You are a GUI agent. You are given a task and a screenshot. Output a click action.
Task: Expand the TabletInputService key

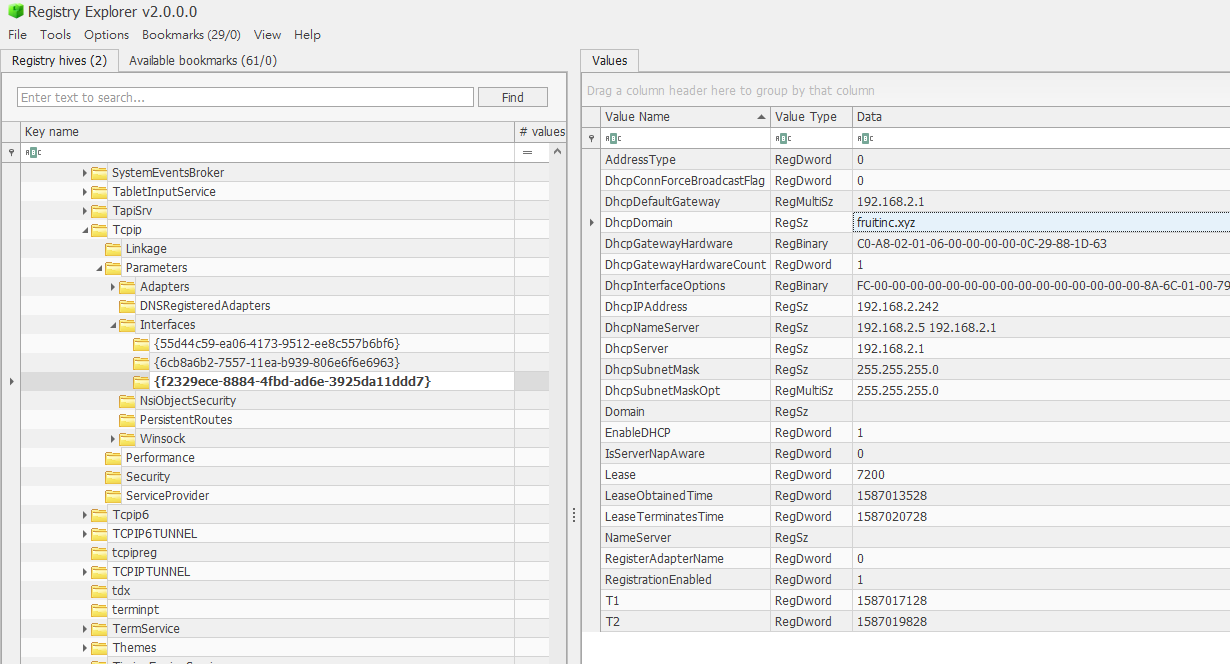[x=85, y=192]
